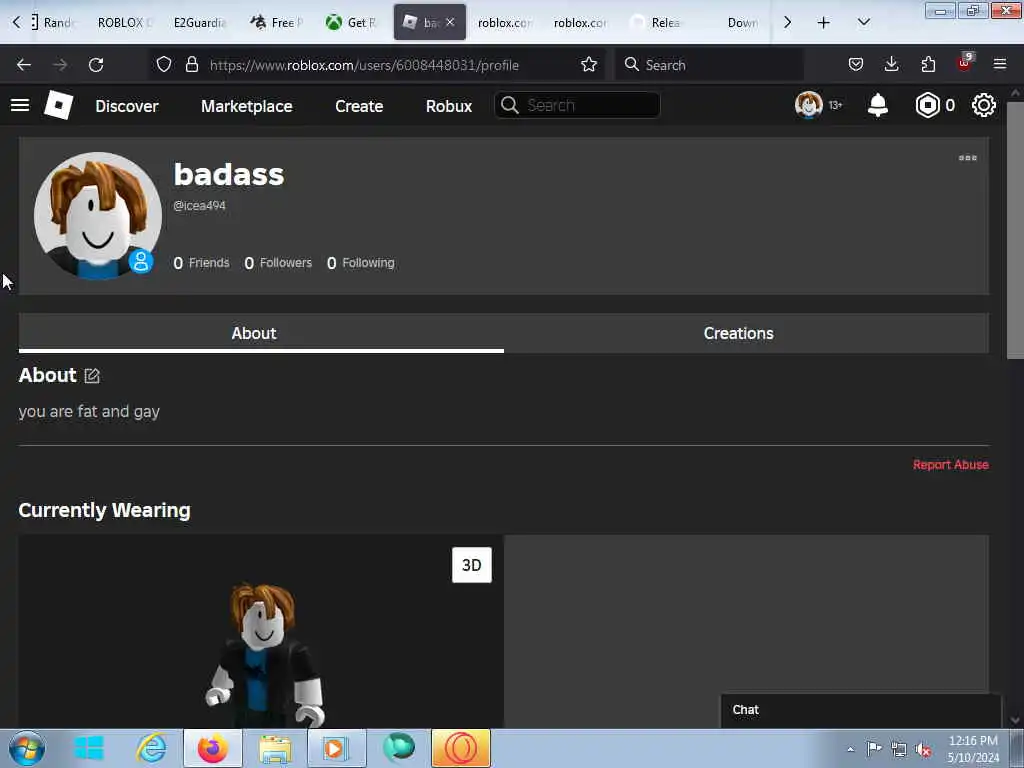View the 0 Followers list

(x=278, y=263)
